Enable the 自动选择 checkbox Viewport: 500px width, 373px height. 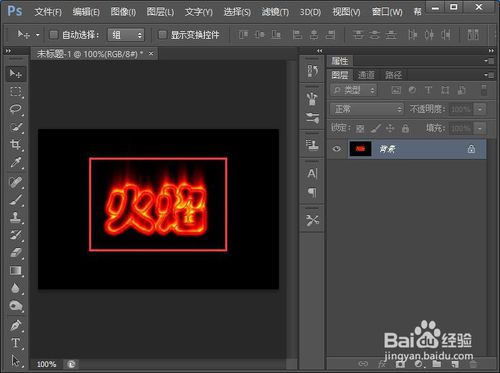(54, 34)
